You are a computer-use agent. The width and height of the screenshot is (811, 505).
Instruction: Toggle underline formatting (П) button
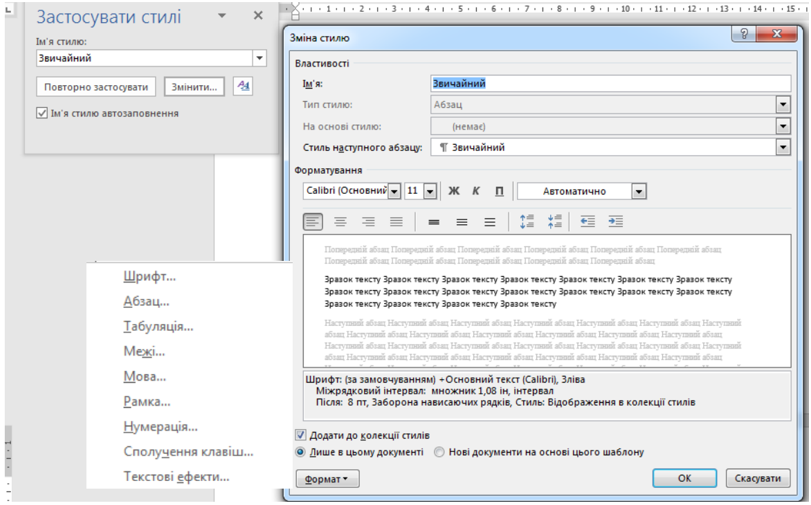point(500,191)
